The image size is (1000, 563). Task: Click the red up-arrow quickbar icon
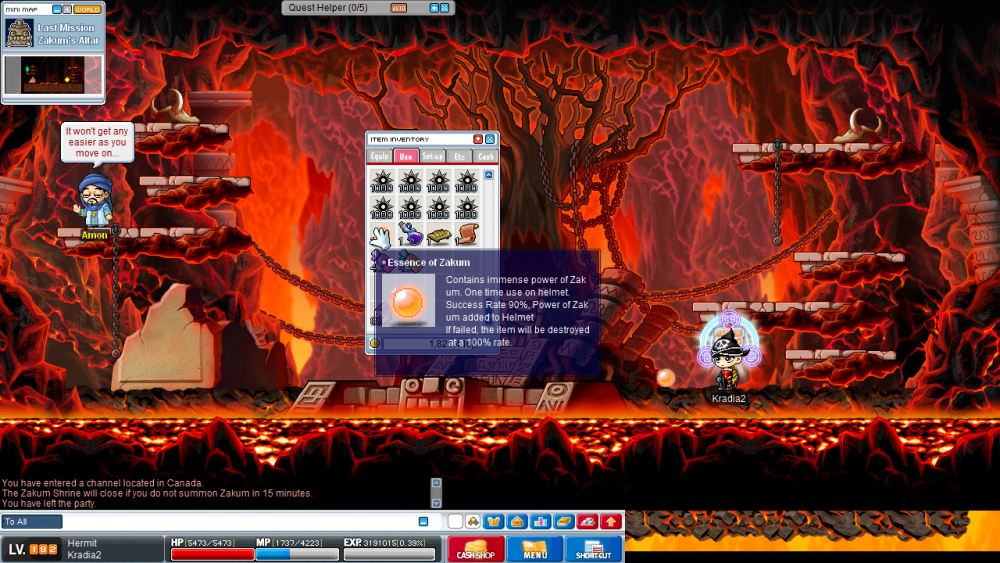pyautogui.click(x=611, y=522)
